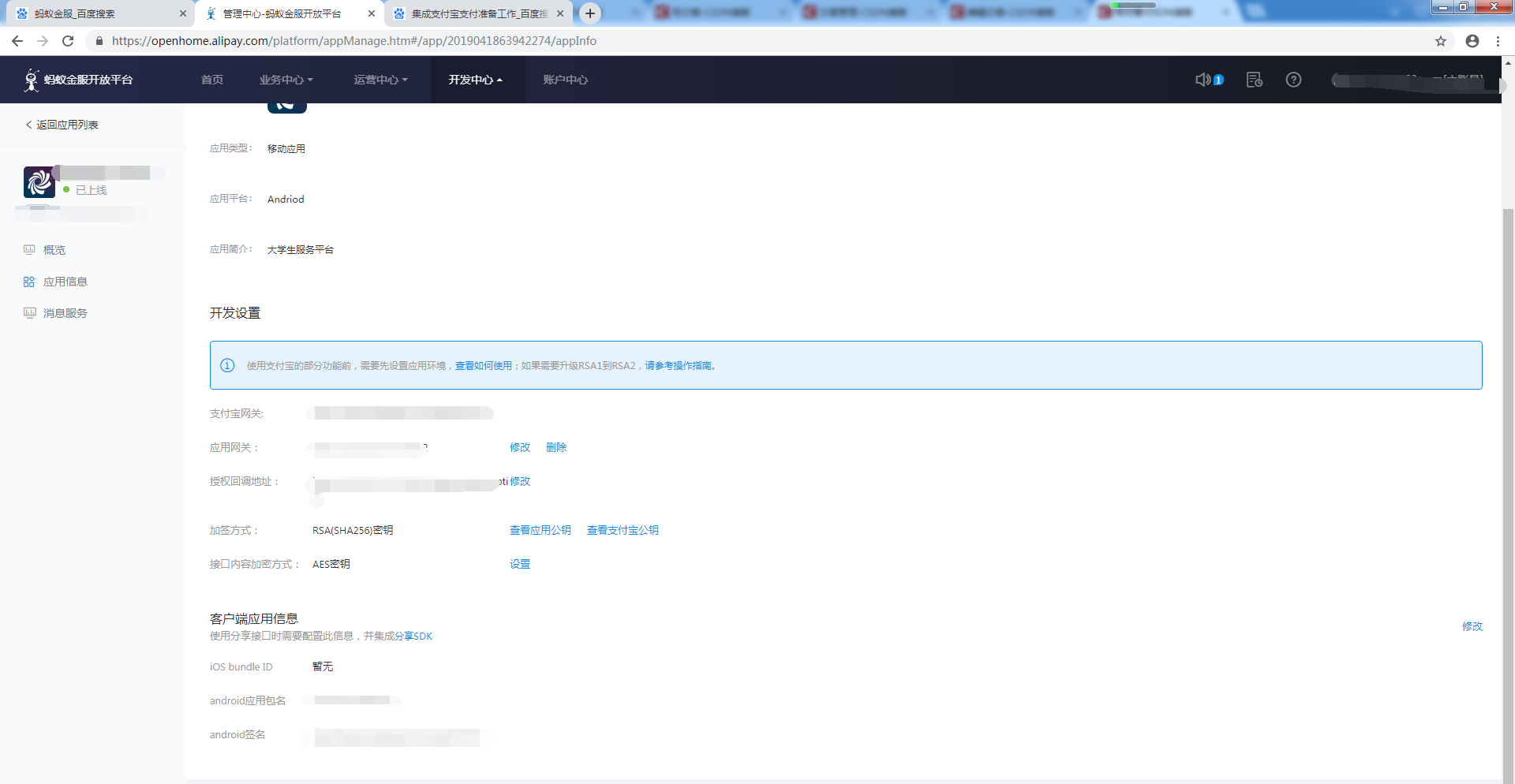Image resolution: width=1515 pixels, height=784 pixels.
Task: Reload the page with the refresh icon
Action: pyautogui.click(x=68, y=41)
